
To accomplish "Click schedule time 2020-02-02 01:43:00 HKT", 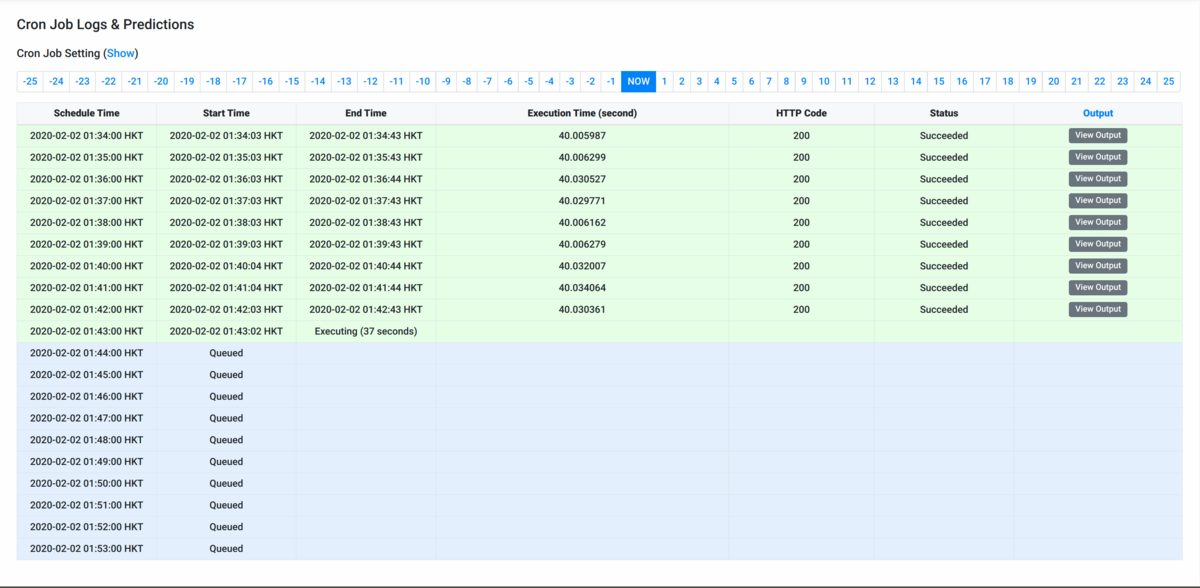I will point(87,331).
